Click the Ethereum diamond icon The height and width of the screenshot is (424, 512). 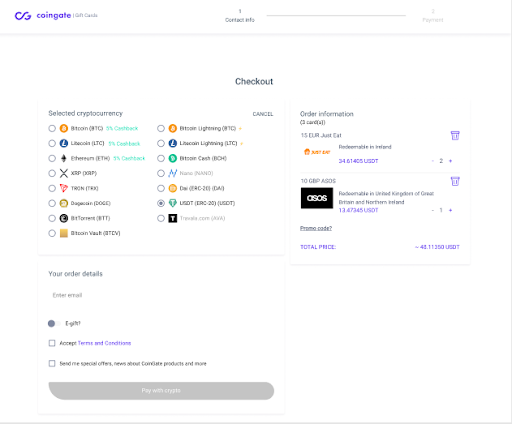click(x=64, y=158)
